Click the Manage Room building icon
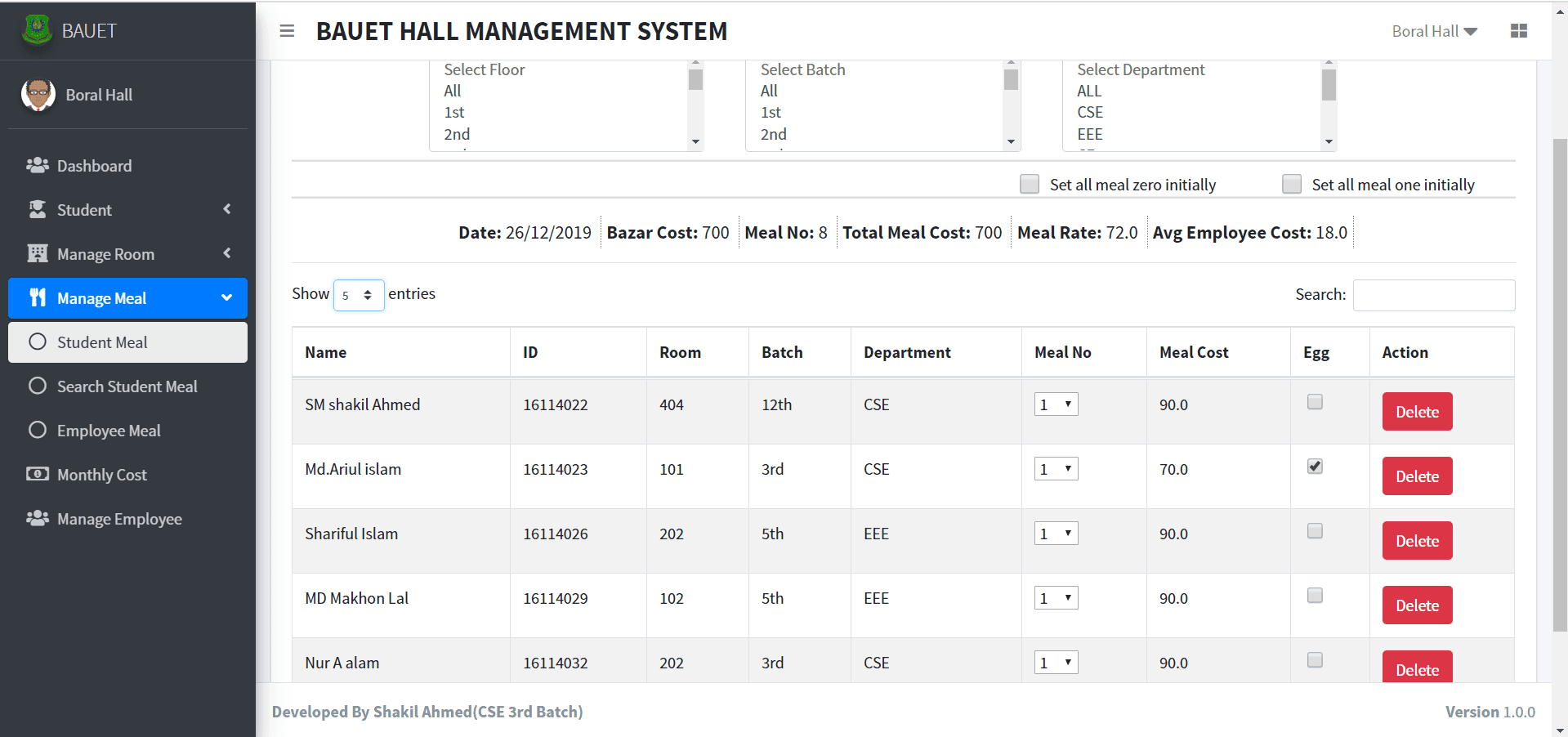This screenshot has width=1568, height=737. 38,254
